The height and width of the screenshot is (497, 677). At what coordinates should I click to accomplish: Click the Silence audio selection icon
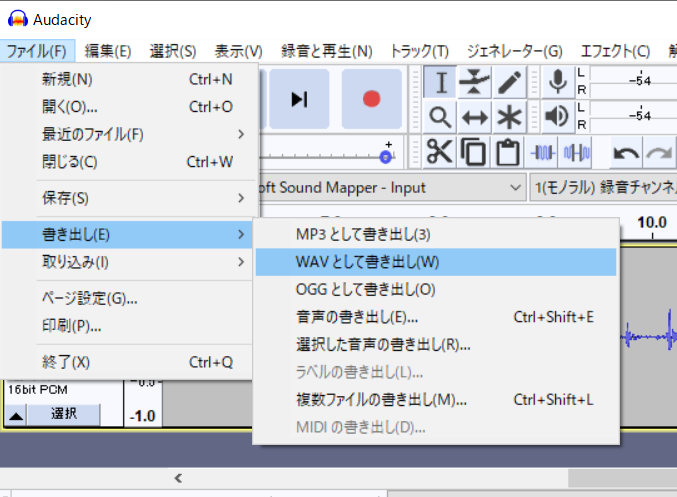576,152
